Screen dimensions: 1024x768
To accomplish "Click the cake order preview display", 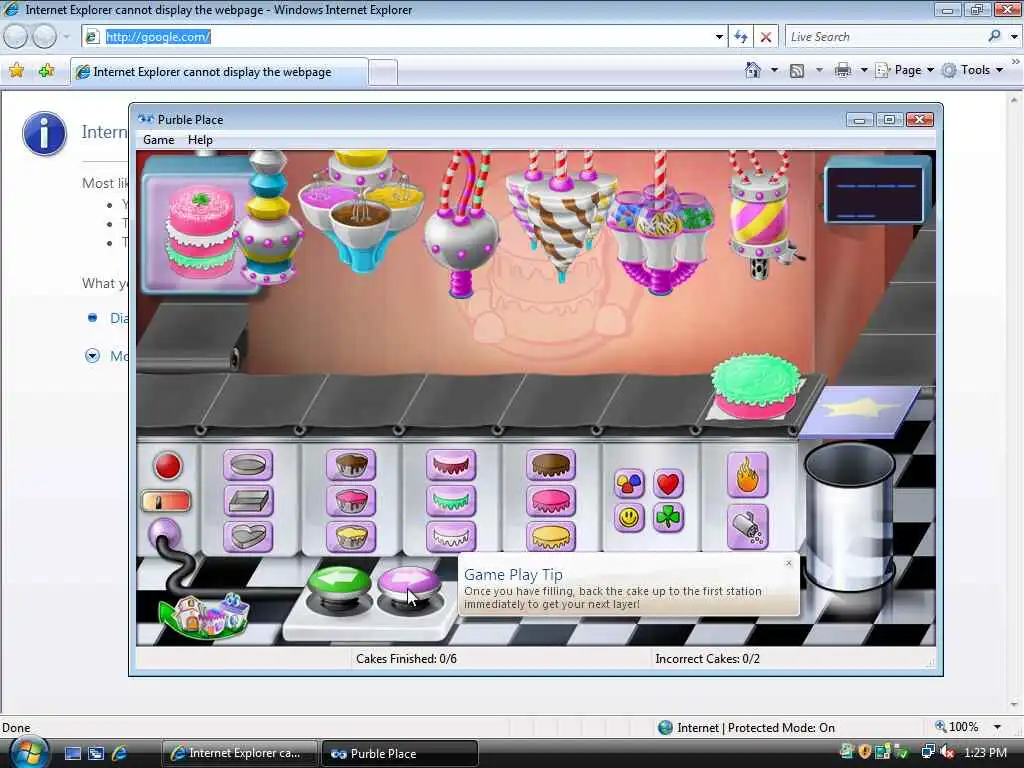I will point(199,225).
